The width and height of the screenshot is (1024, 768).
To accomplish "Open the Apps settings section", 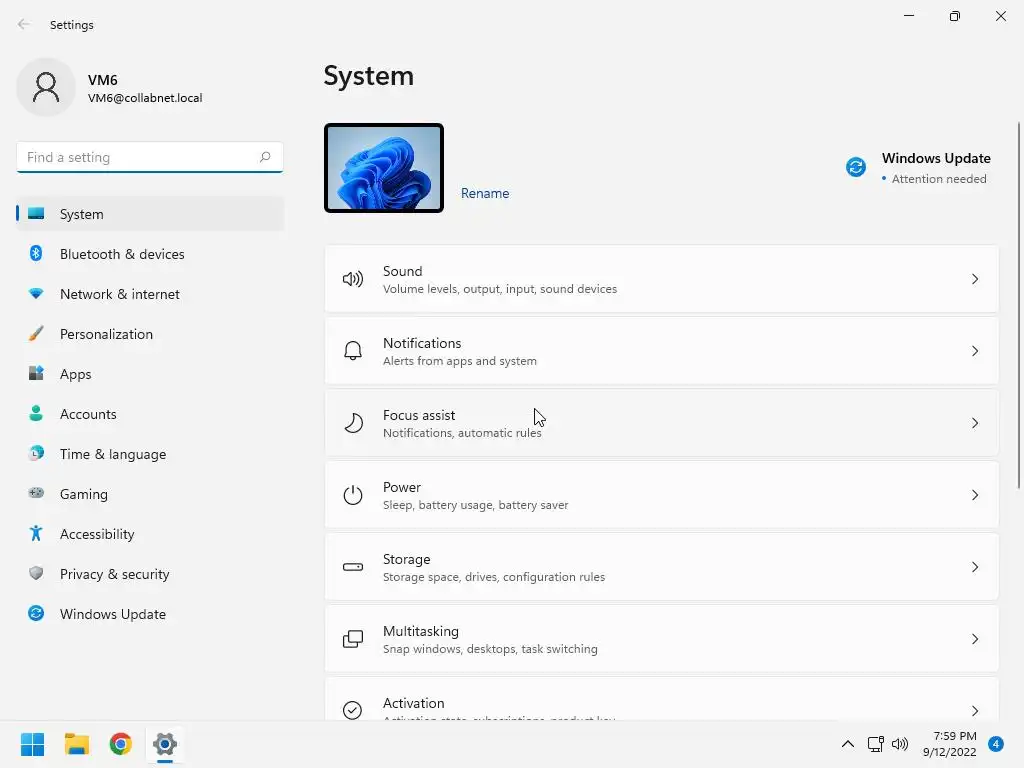I will (x=150, y=374).
